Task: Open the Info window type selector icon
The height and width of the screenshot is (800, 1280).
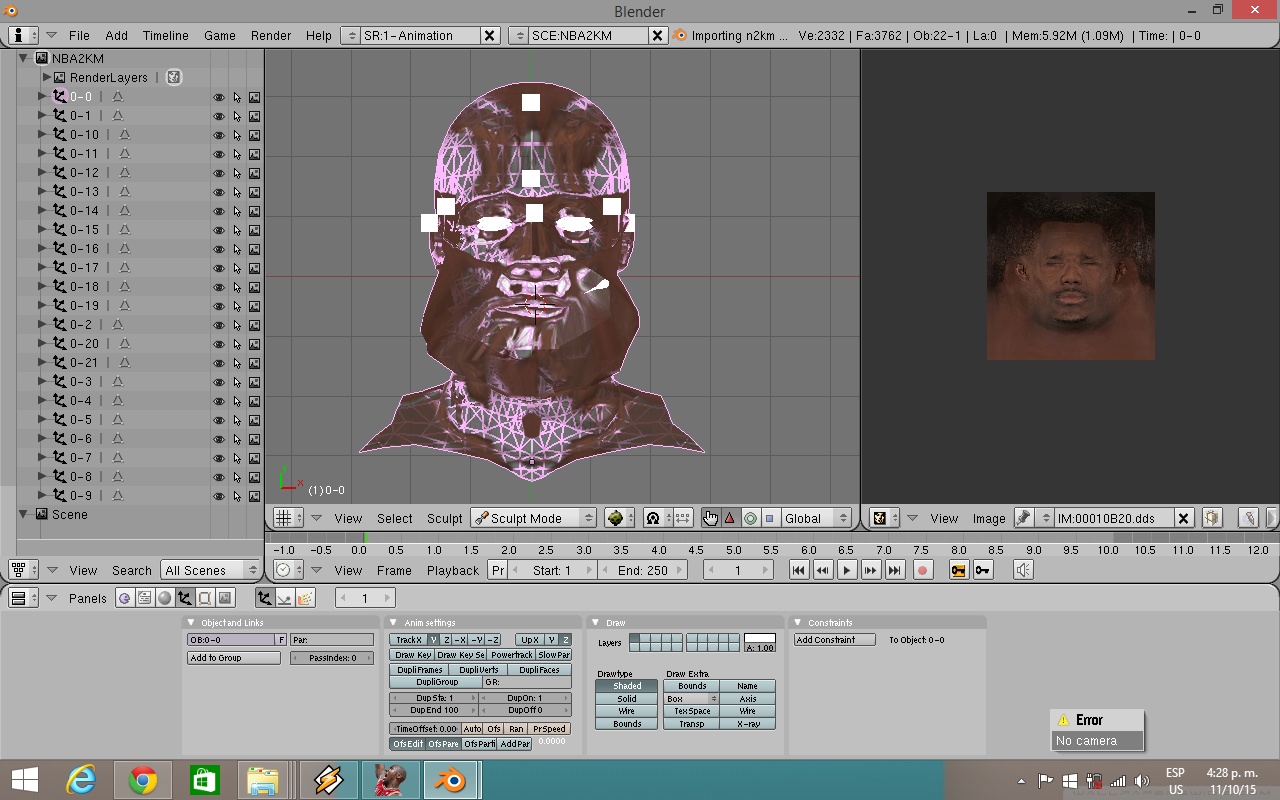Action: click(x=23, y=35)
